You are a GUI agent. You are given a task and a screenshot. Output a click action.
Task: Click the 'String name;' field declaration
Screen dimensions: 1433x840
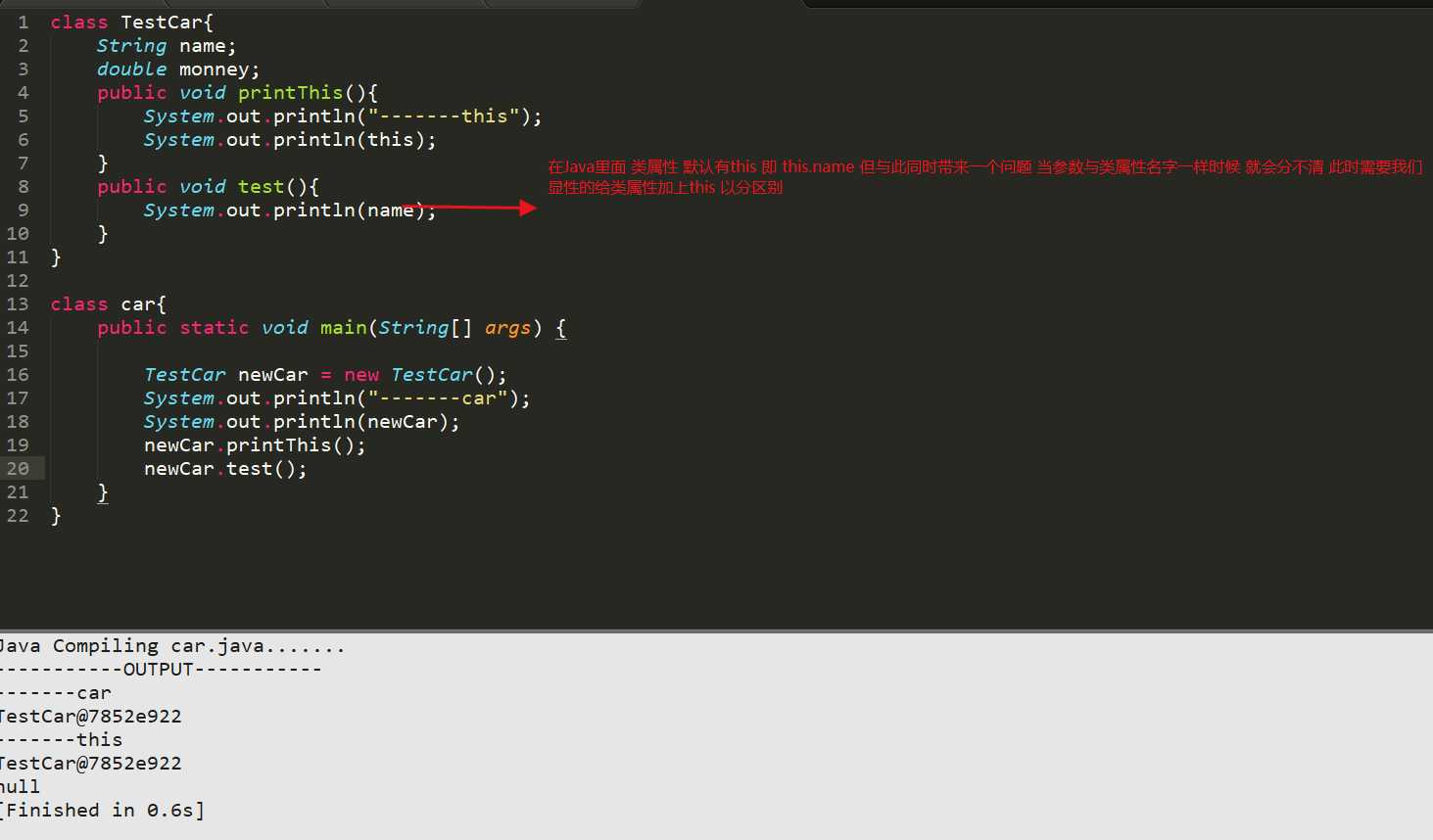[167, 46]
